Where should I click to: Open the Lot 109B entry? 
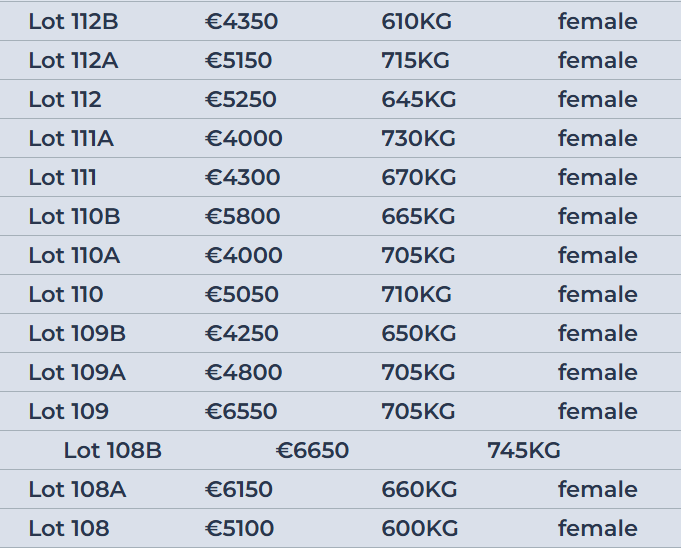tap(77, 333)
